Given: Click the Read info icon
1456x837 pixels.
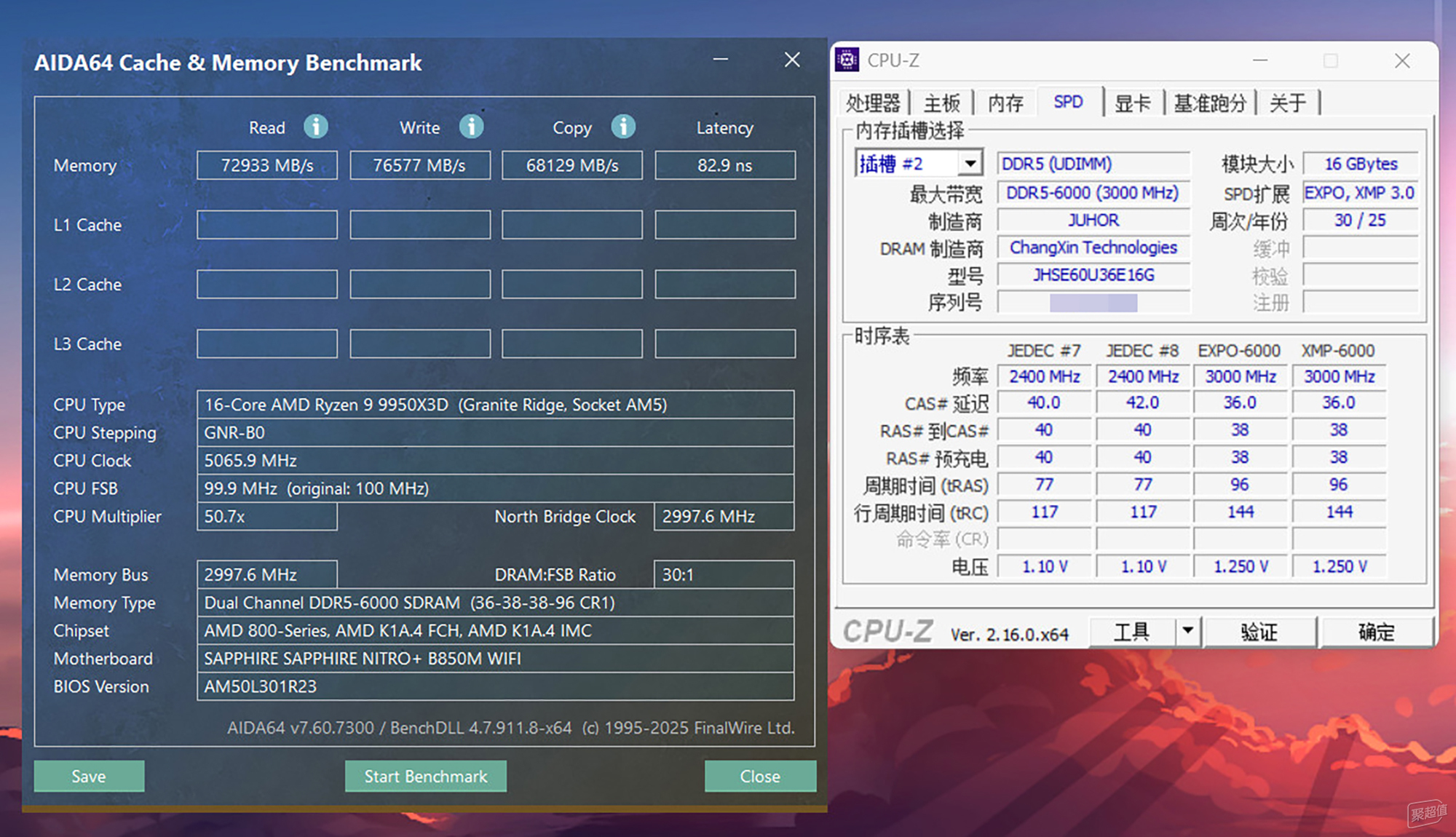Looking at the screenshot, I should coord(315,127).
